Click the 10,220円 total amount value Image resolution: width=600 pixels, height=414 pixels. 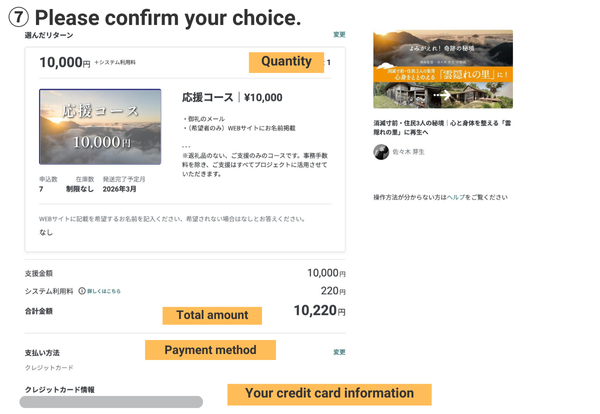coord(319,311)
